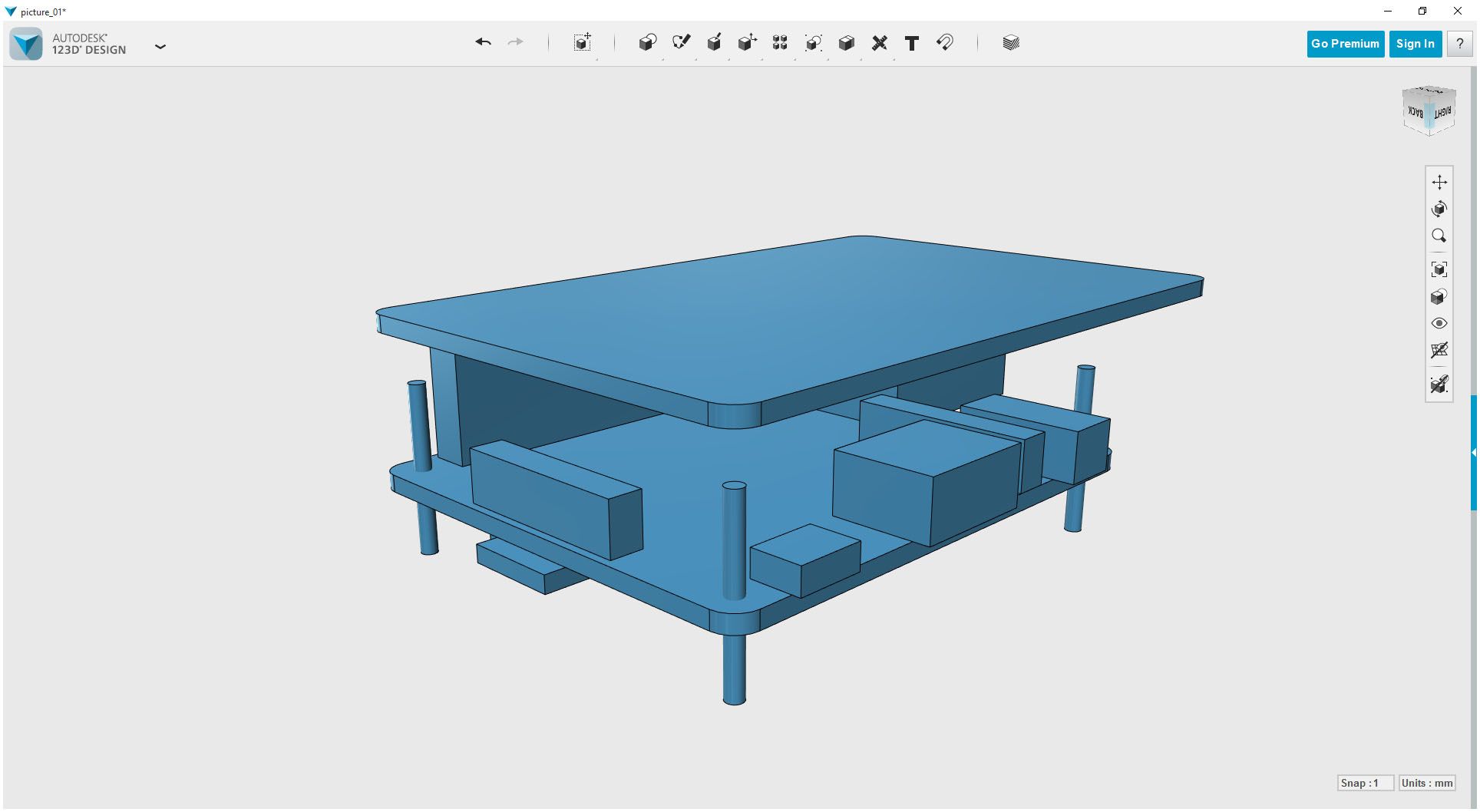Open the Pattern tool
This screenshot has width=1480, height=812.
coord(780,43)
